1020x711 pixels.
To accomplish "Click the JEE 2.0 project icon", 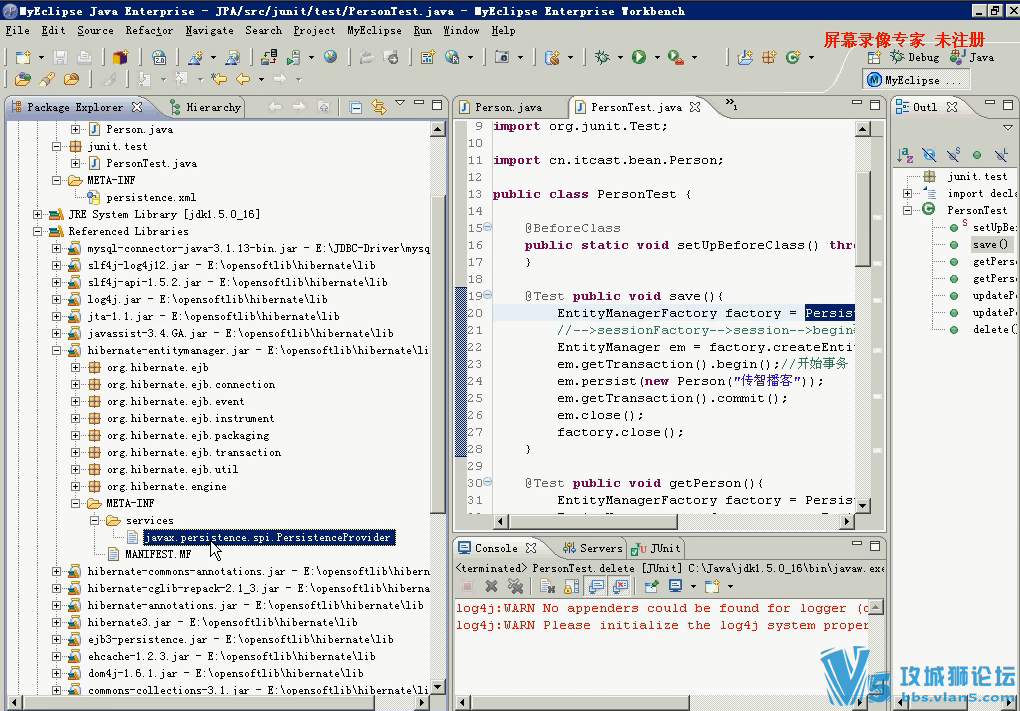I will [x=159, y=57].
